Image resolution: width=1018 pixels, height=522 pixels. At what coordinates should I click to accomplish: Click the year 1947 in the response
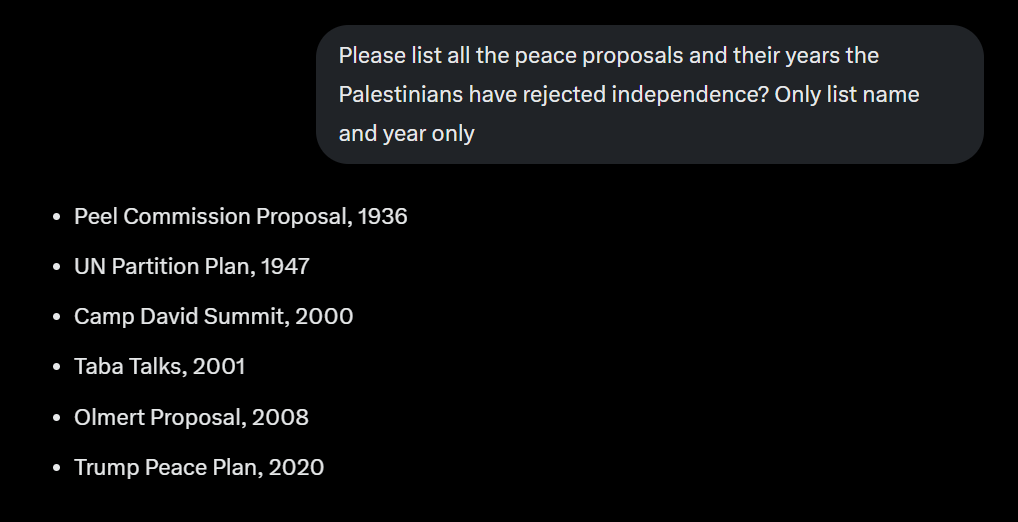285,266
